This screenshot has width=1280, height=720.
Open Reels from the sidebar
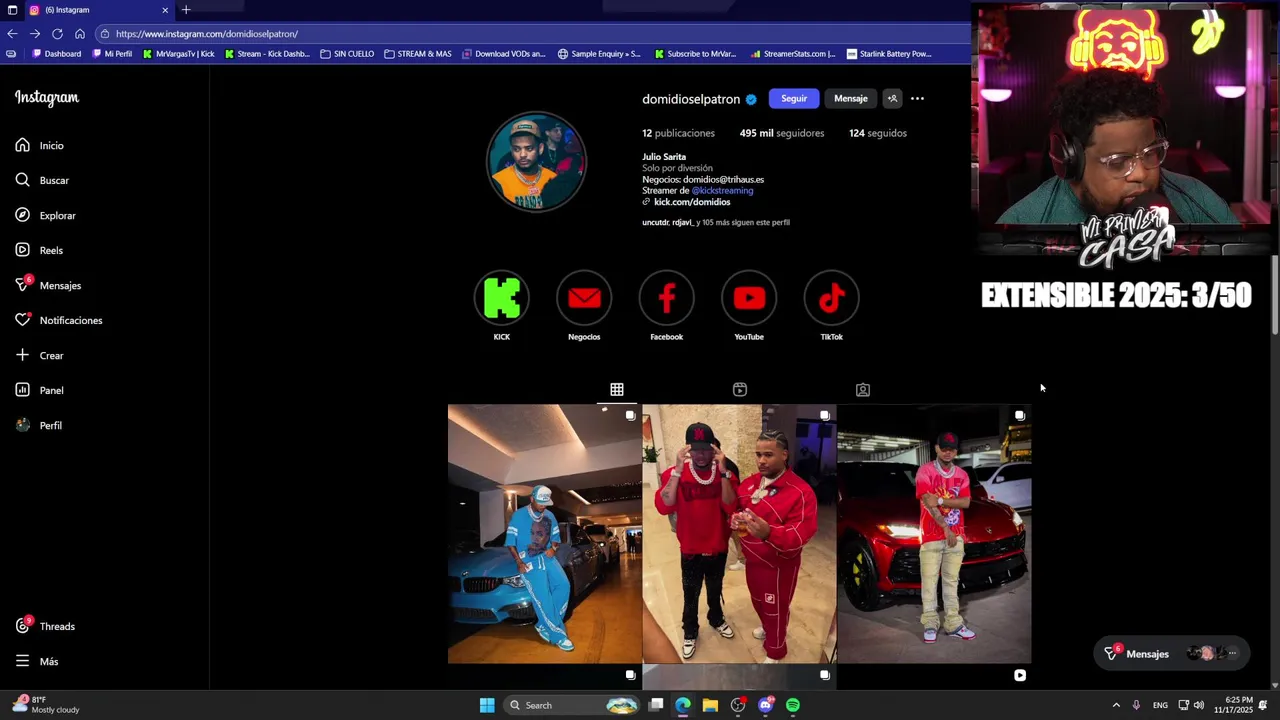tap(39, 251)
